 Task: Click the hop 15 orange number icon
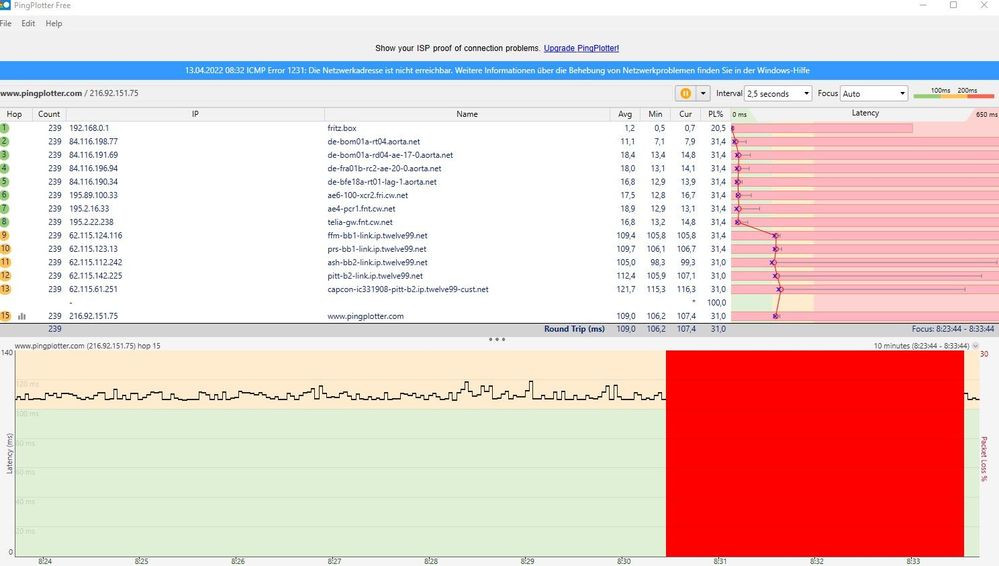click(x=5, y=316)
